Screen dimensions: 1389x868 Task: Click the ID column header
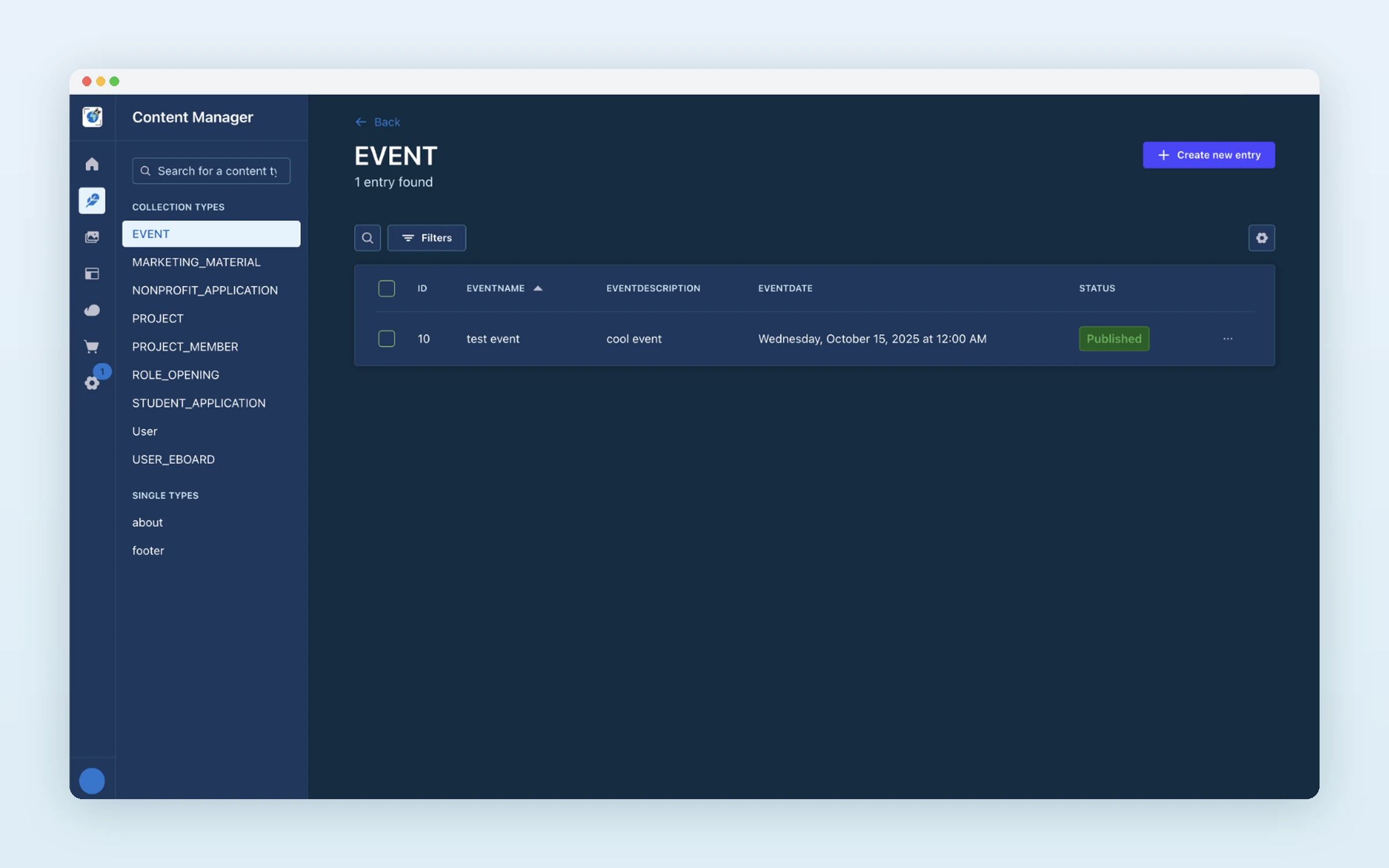pyautogui.click(x=422, y=288)
